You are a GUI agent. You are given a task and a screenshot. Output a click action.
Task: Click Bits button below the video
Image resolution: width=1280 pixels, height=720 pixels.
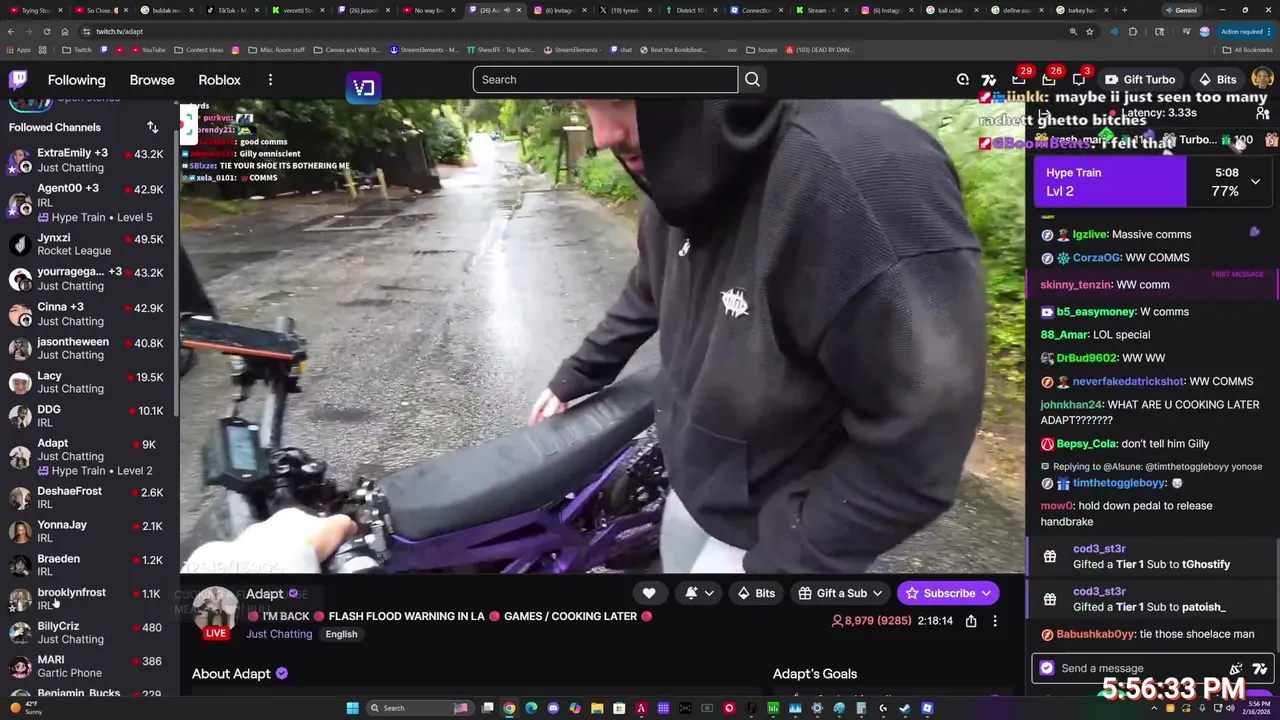click(756, 593)
